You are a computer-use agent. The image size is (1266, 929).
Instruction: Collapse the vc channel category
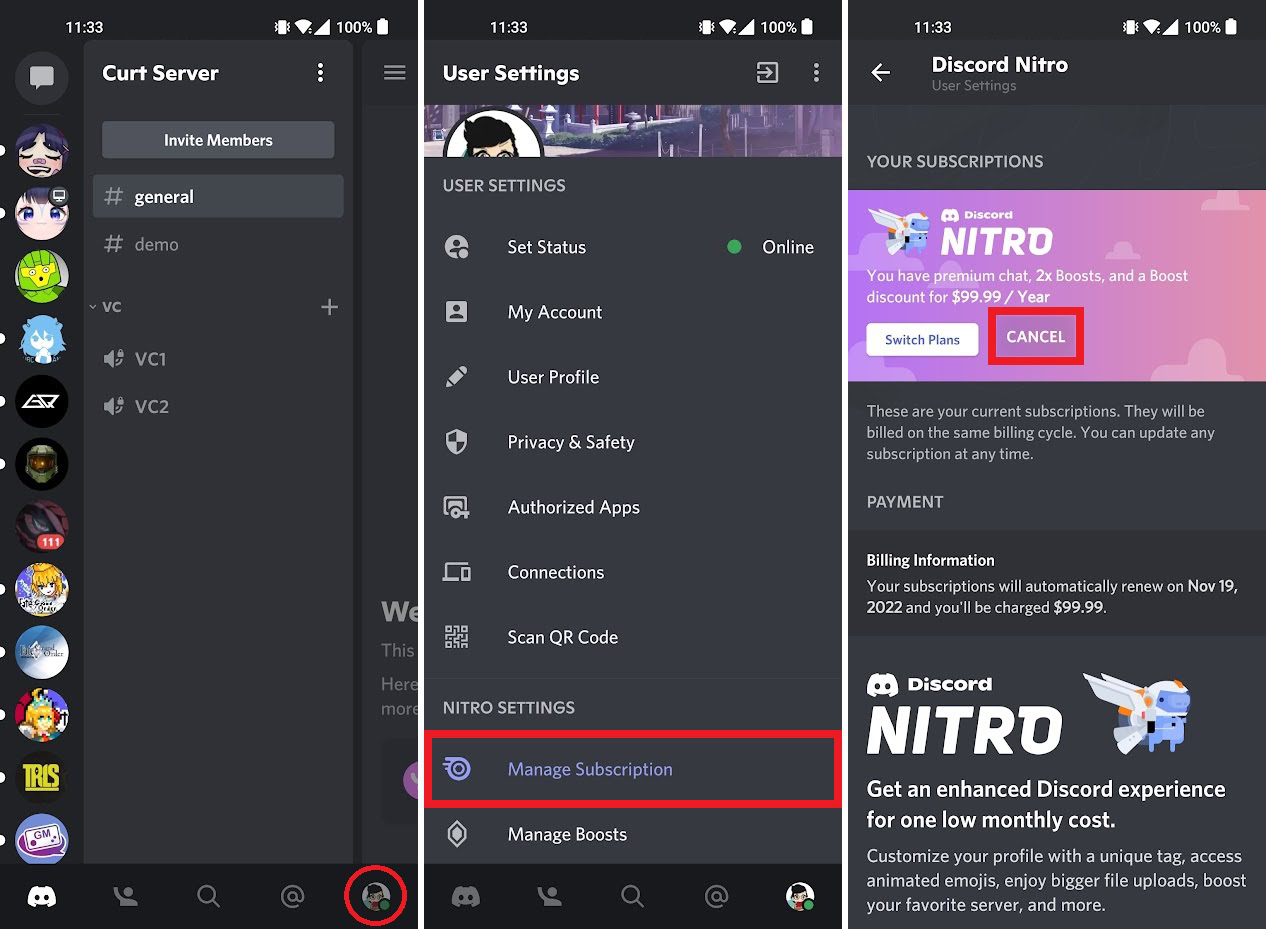point(105,307)
